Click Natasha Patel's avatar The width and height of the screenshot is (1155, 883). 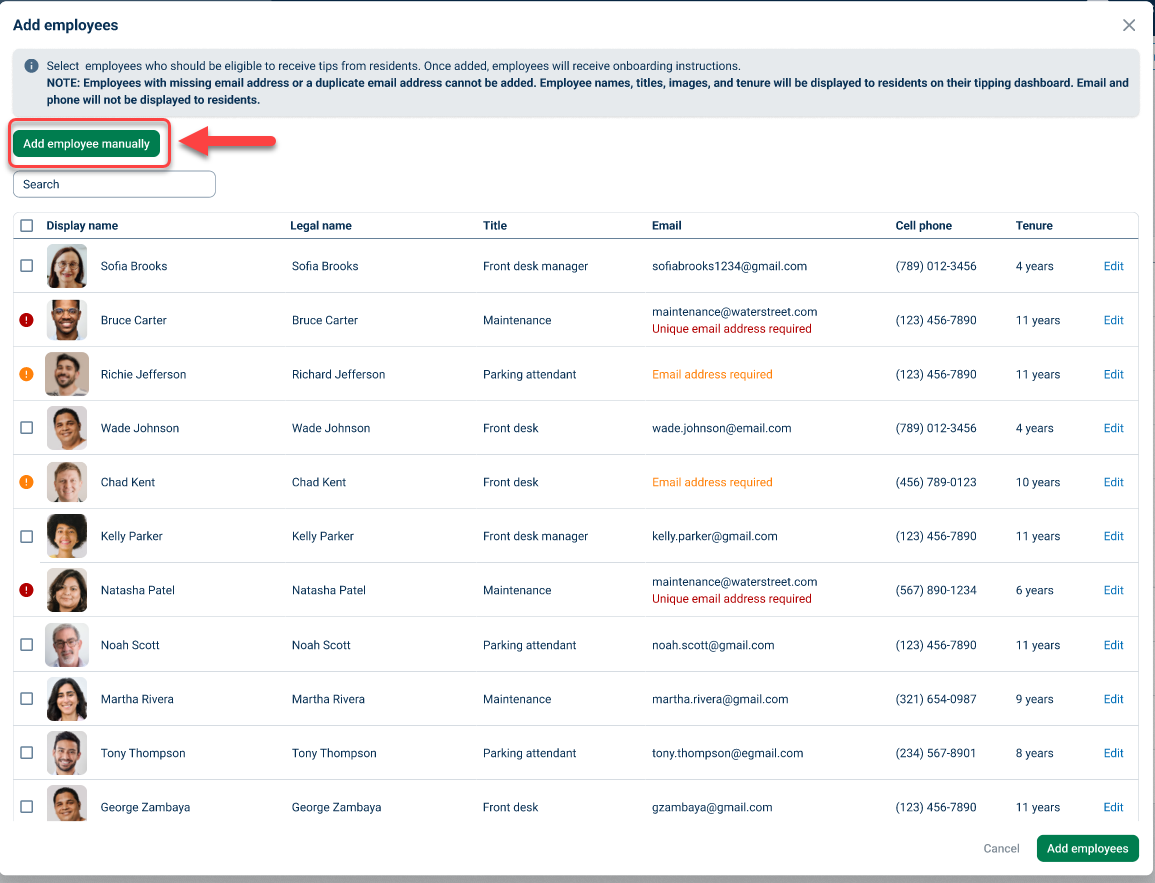tap(67, 590)
